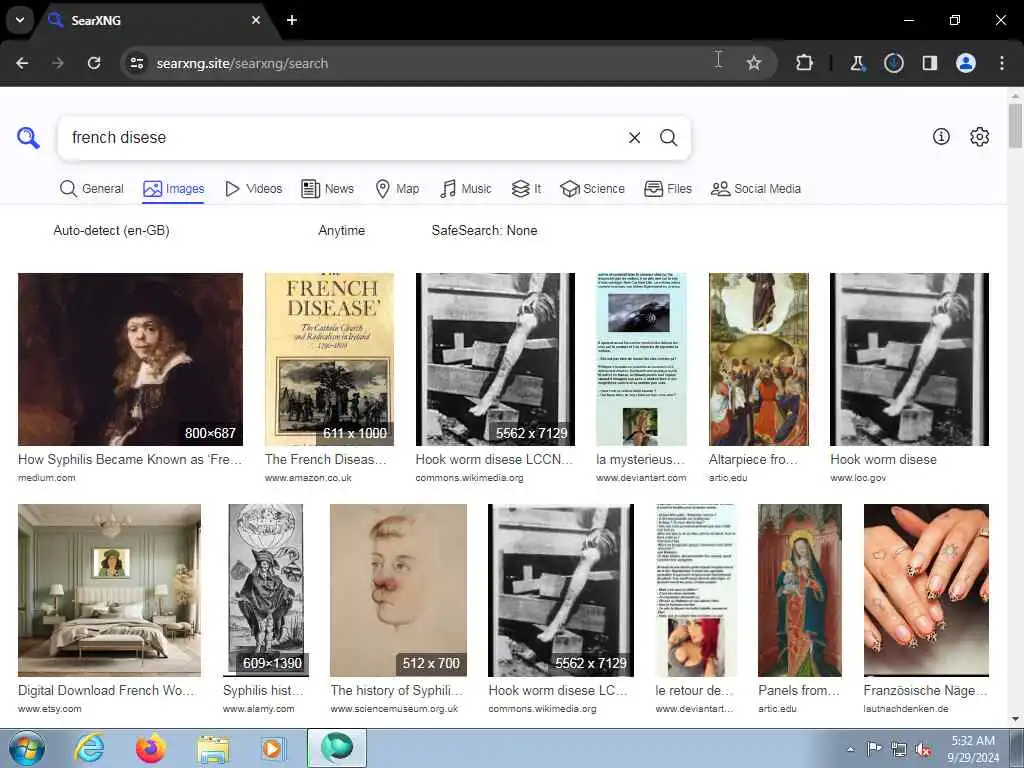Reload the current page
This screenshot has width=1024, height=768.
coord(94,63)
